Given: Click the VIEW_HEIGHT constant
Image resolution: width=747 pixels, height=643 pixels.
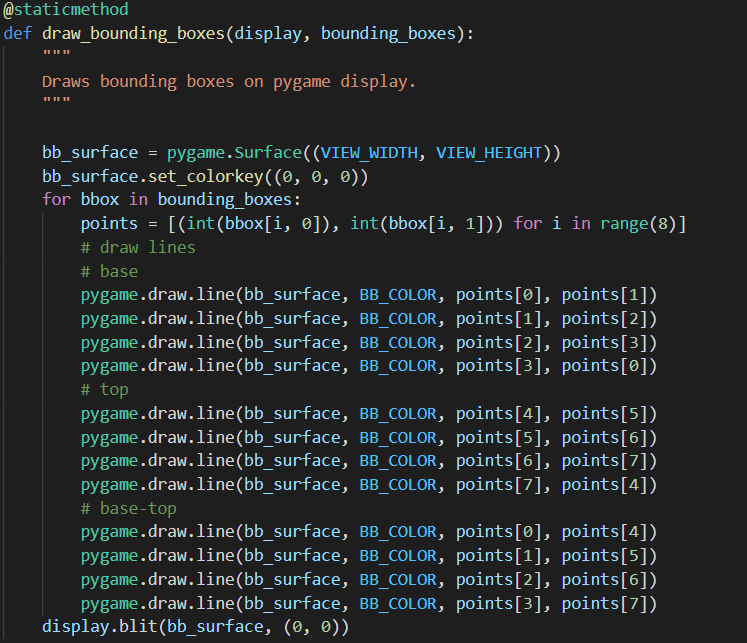Looking at the screenshot, I should pos(489,153).
